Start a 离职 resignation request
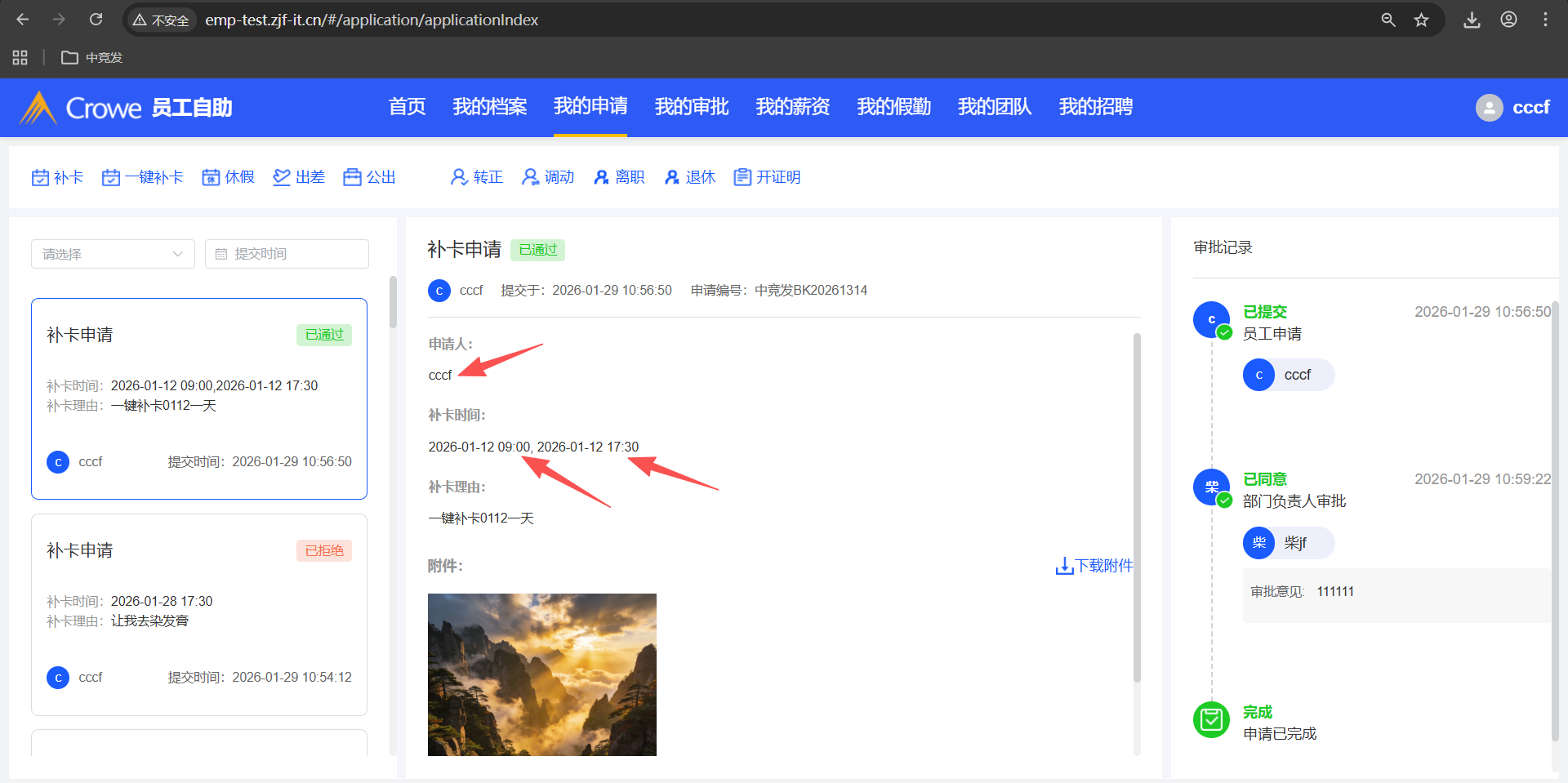The width and height of the screenshot is (1568, 783). [x=619, y=177]
